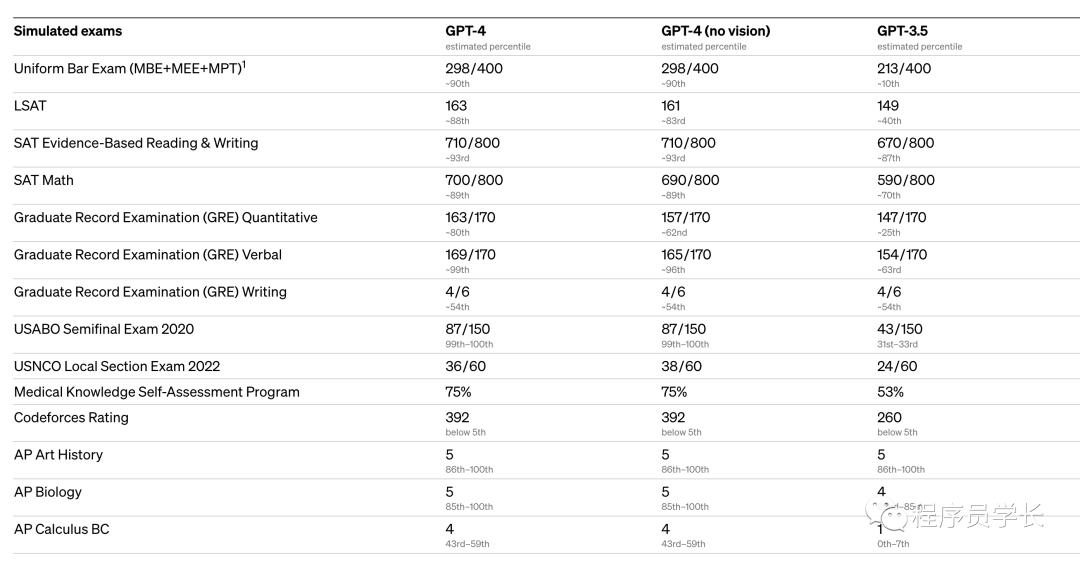1080x563 pixels.
Task: Select the AP Calculus BC row label
Action: [x=61, y=529]
